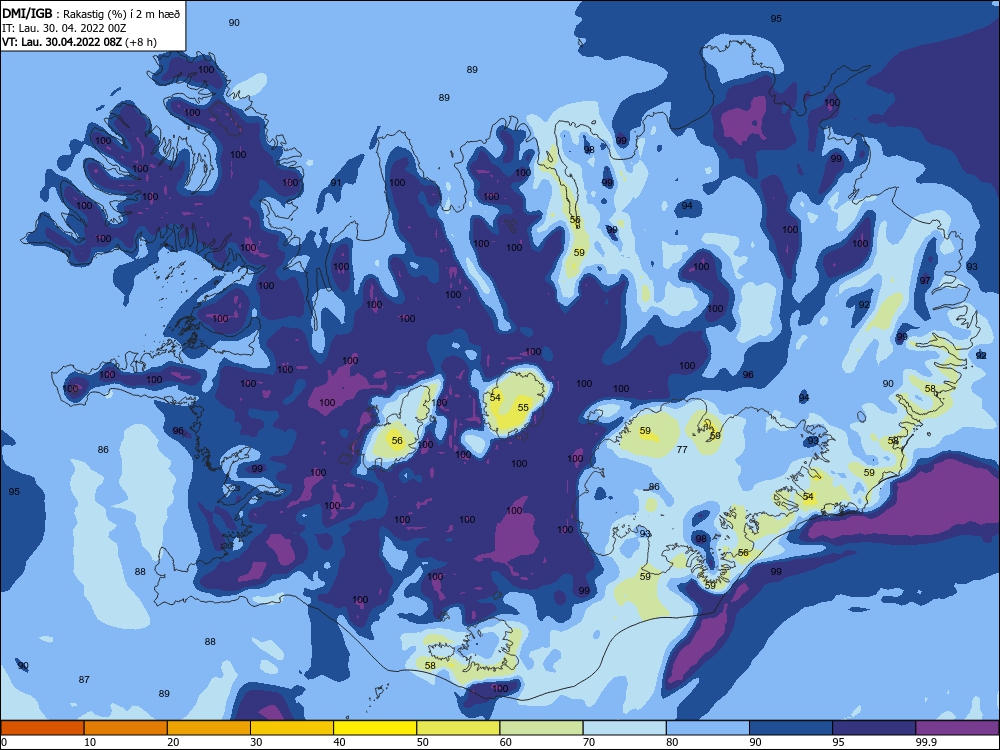
Task: Pick the 20–30 light orange legend swatch
Action: [209, 728]
